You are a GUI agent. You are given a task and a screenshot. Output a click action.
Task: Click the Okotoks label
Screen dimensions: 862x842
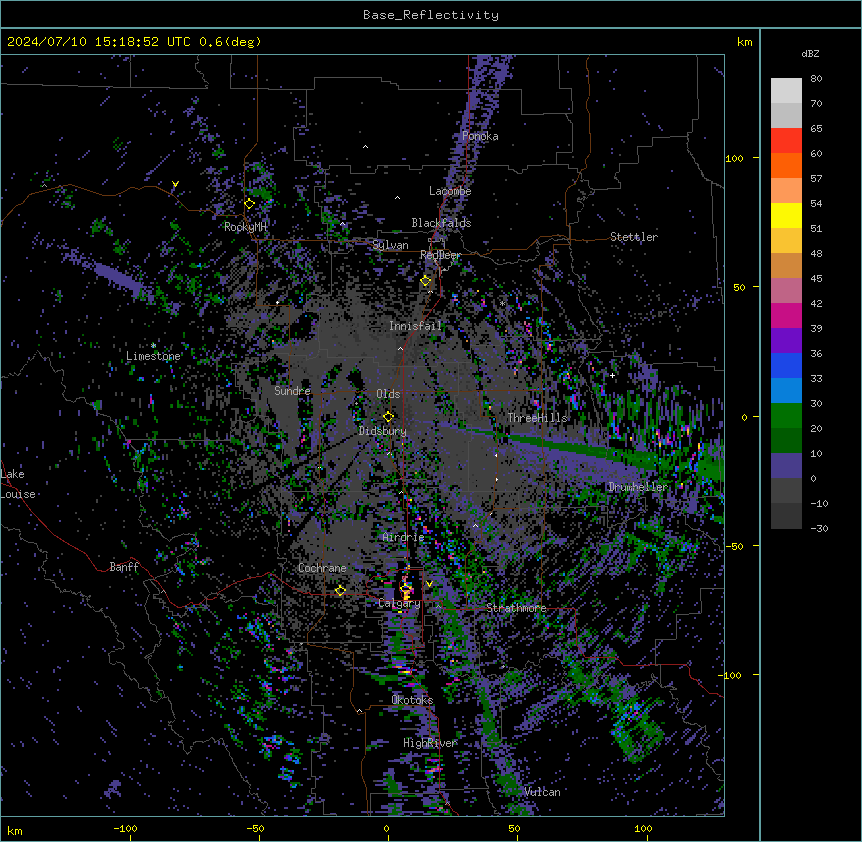click(412, 700)
